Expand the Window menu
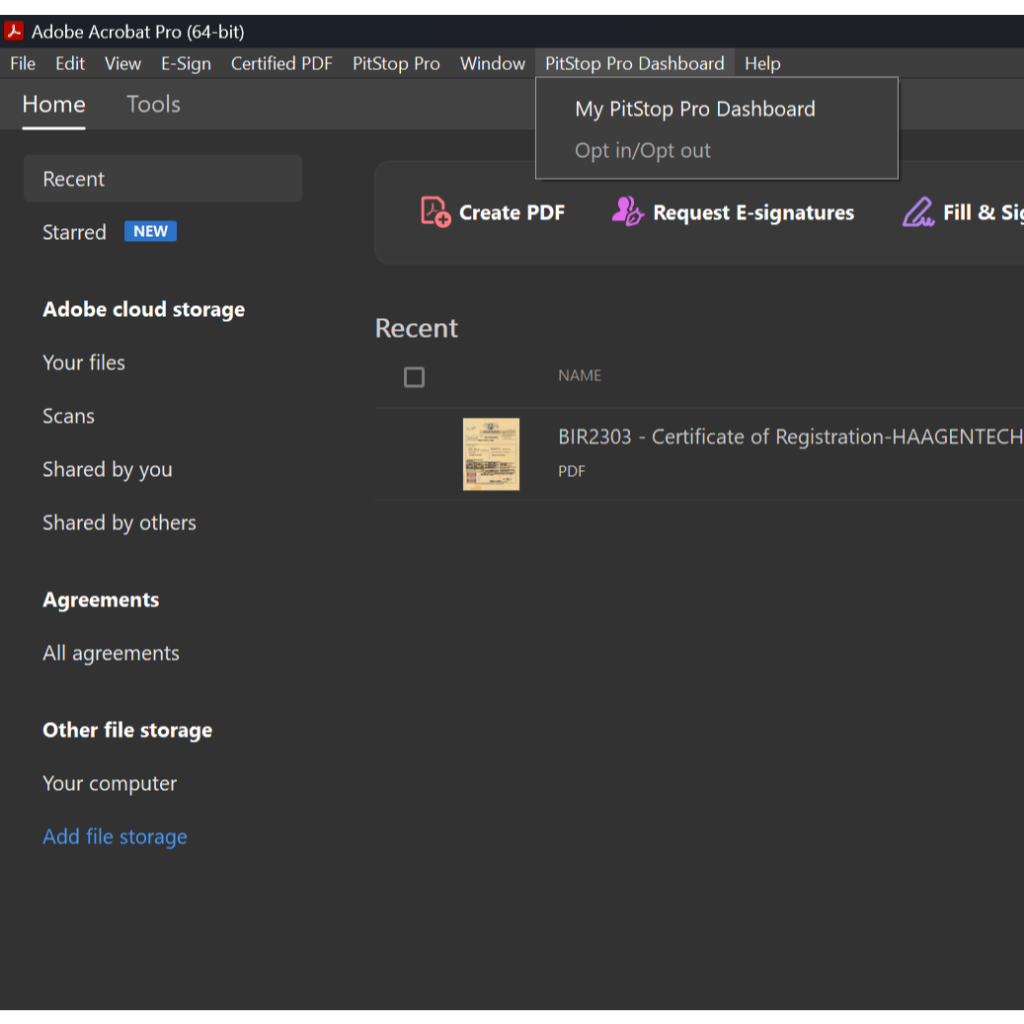Screen dimensions: 1024x1024 492,64
